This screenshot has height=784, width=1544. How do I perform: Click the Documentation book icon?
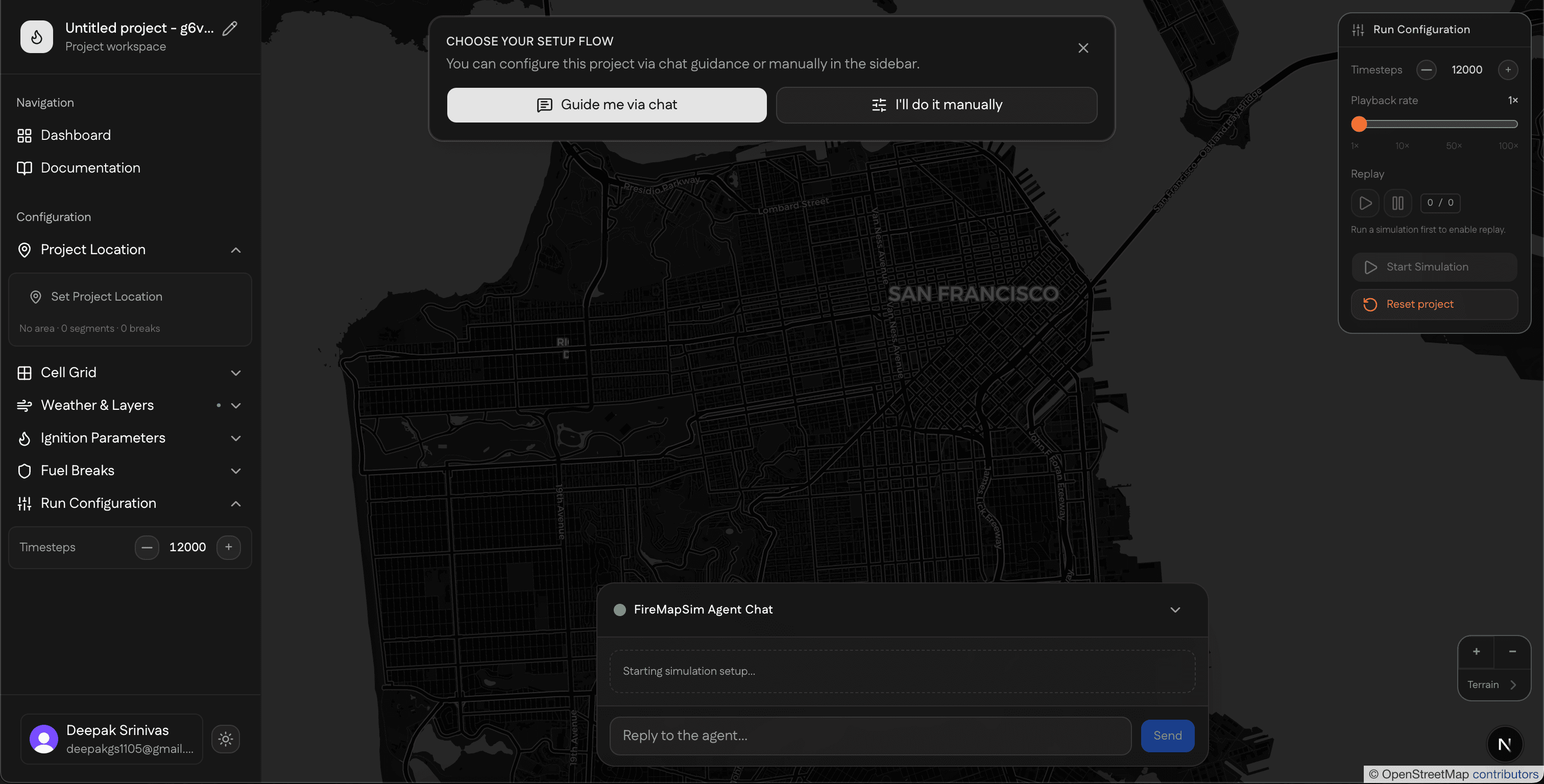pos(25,168)
